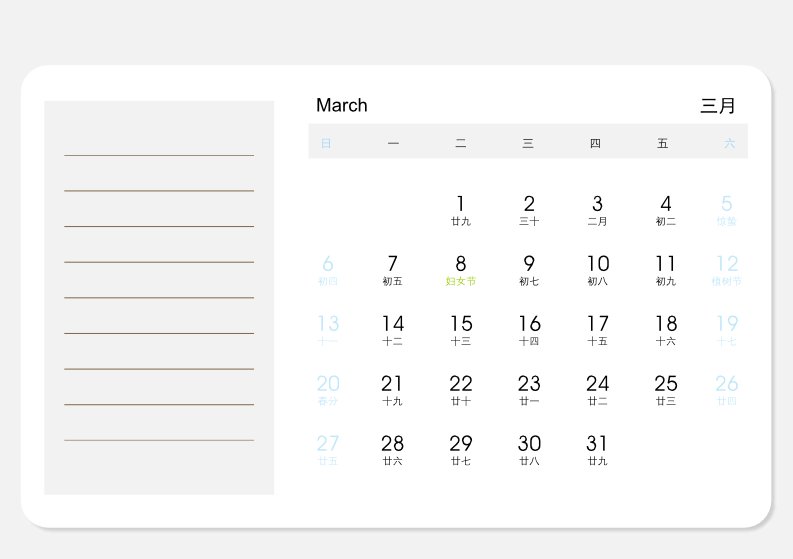Select Saturday March 5
The image size is (793, 559).
(726, 210)
